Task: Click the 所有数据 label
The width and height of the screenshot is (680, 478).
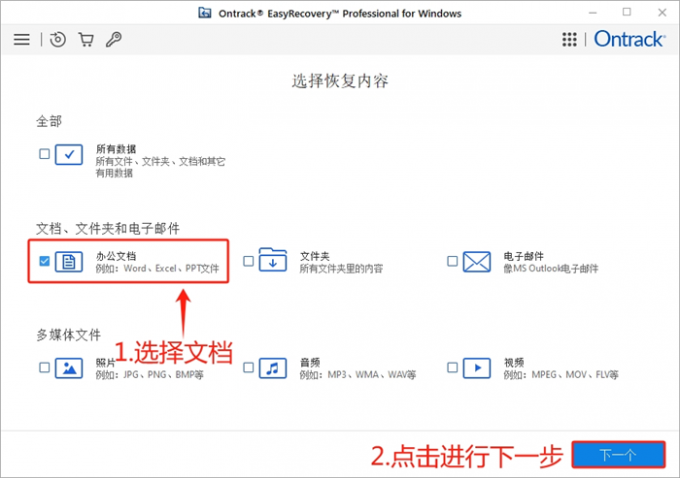Action: pos(116,149)
